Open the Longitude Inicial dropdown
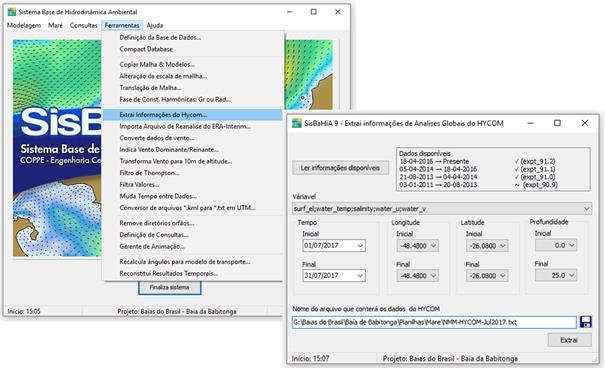605x368 pixels. (x=433, y=246)
